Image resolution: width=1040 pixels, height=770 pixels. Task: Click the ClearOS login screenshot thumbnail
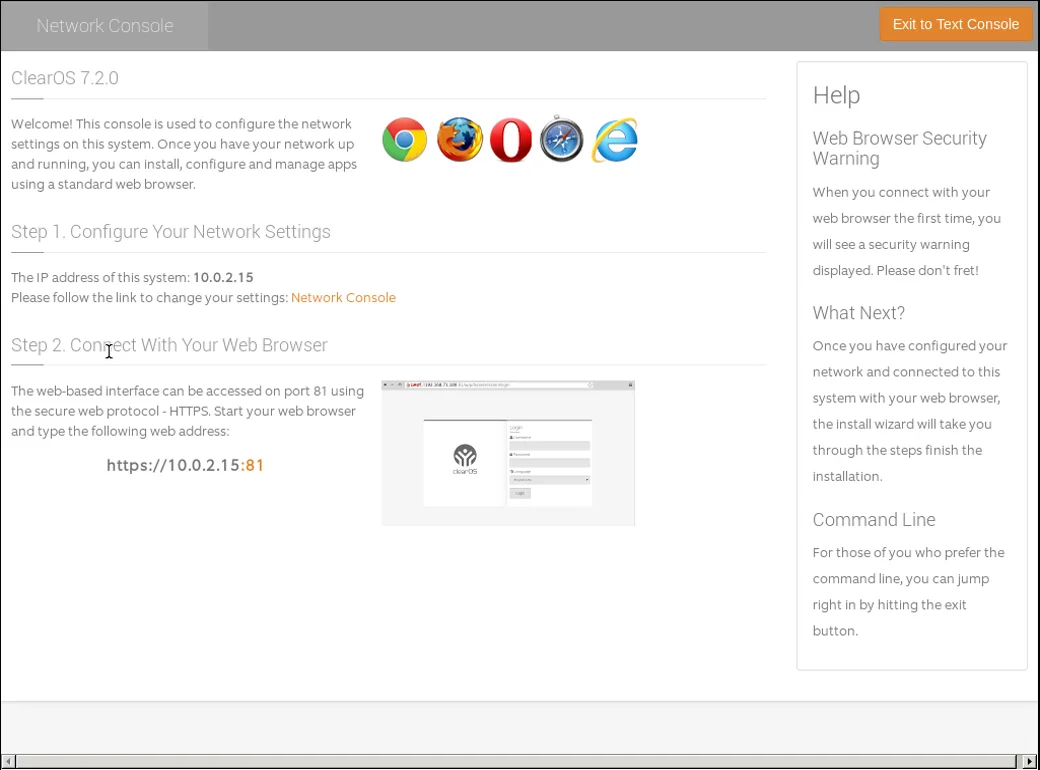coord(508,453)
